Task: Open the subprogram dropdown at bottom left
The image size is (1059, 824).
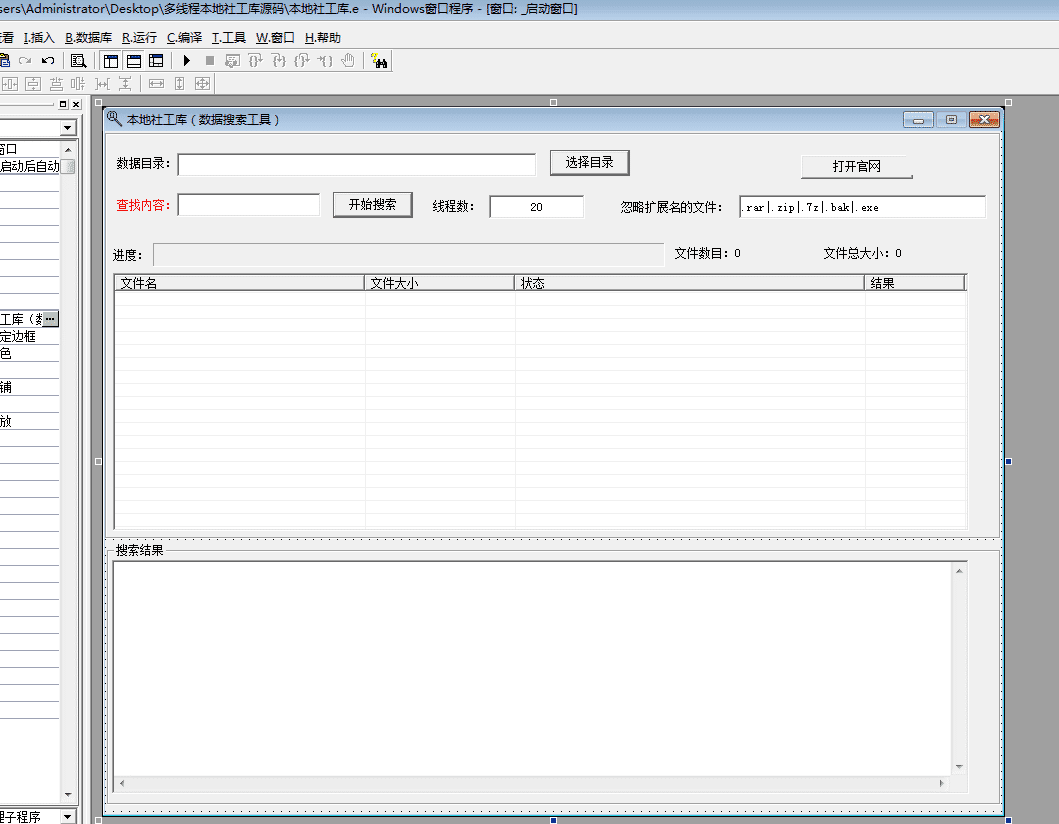Action: coord(68,817)
